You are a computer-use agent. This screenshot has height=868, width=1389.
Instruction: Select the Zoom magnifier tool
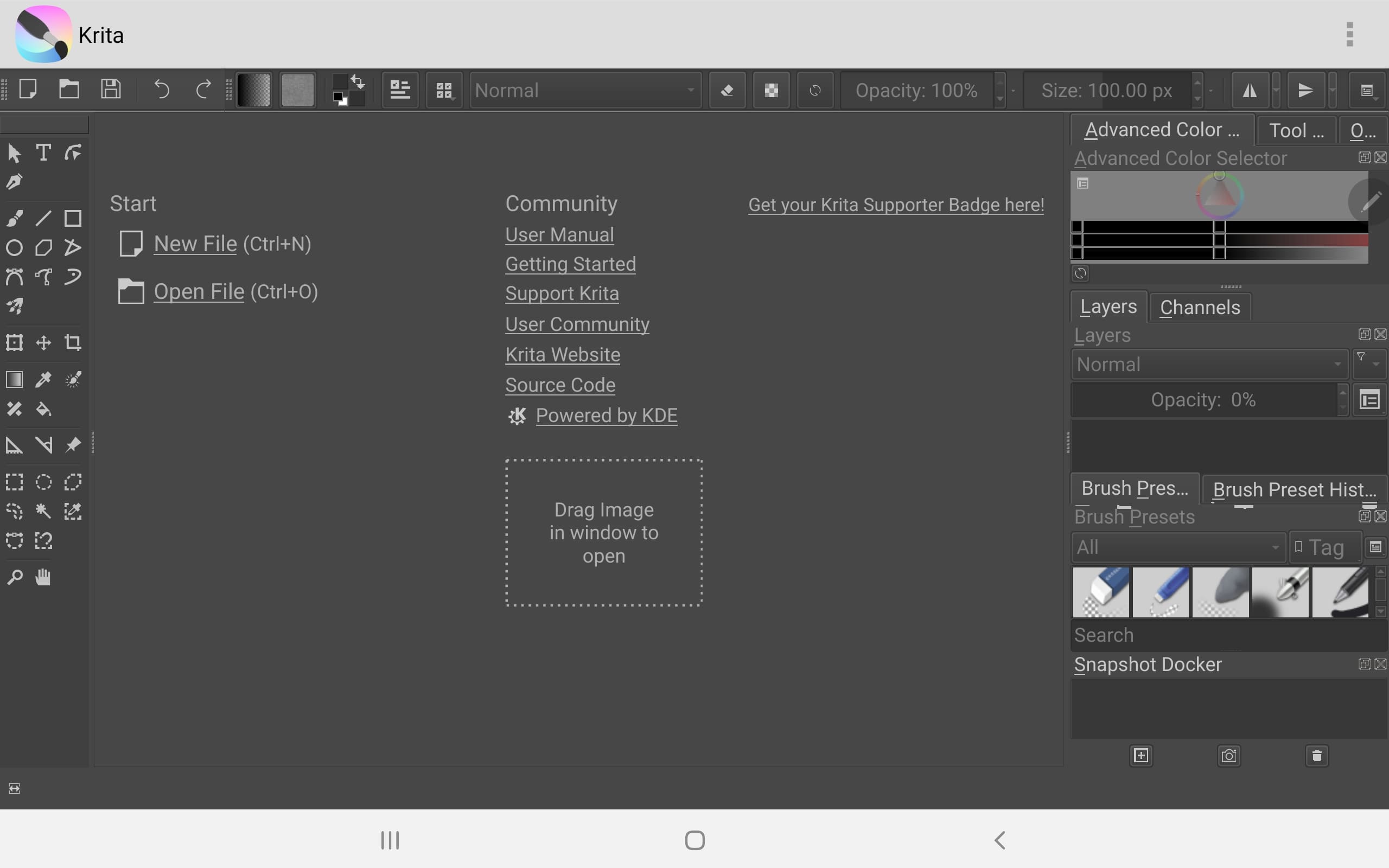point(14,577)
